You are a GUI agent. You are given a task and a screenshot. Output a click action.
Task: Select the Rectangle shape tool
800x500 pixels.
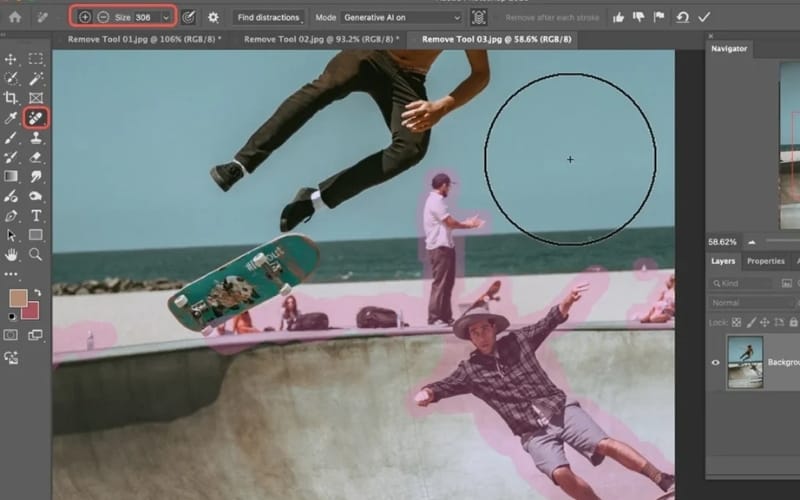tap(36, 235)
